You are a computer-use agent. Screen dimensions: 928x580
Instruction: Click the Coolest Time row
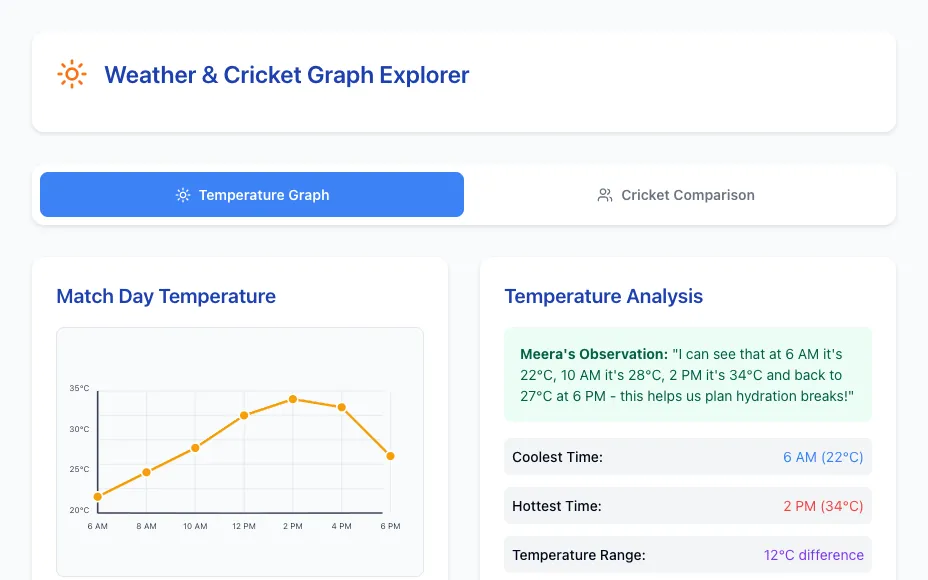click(688, 457)
